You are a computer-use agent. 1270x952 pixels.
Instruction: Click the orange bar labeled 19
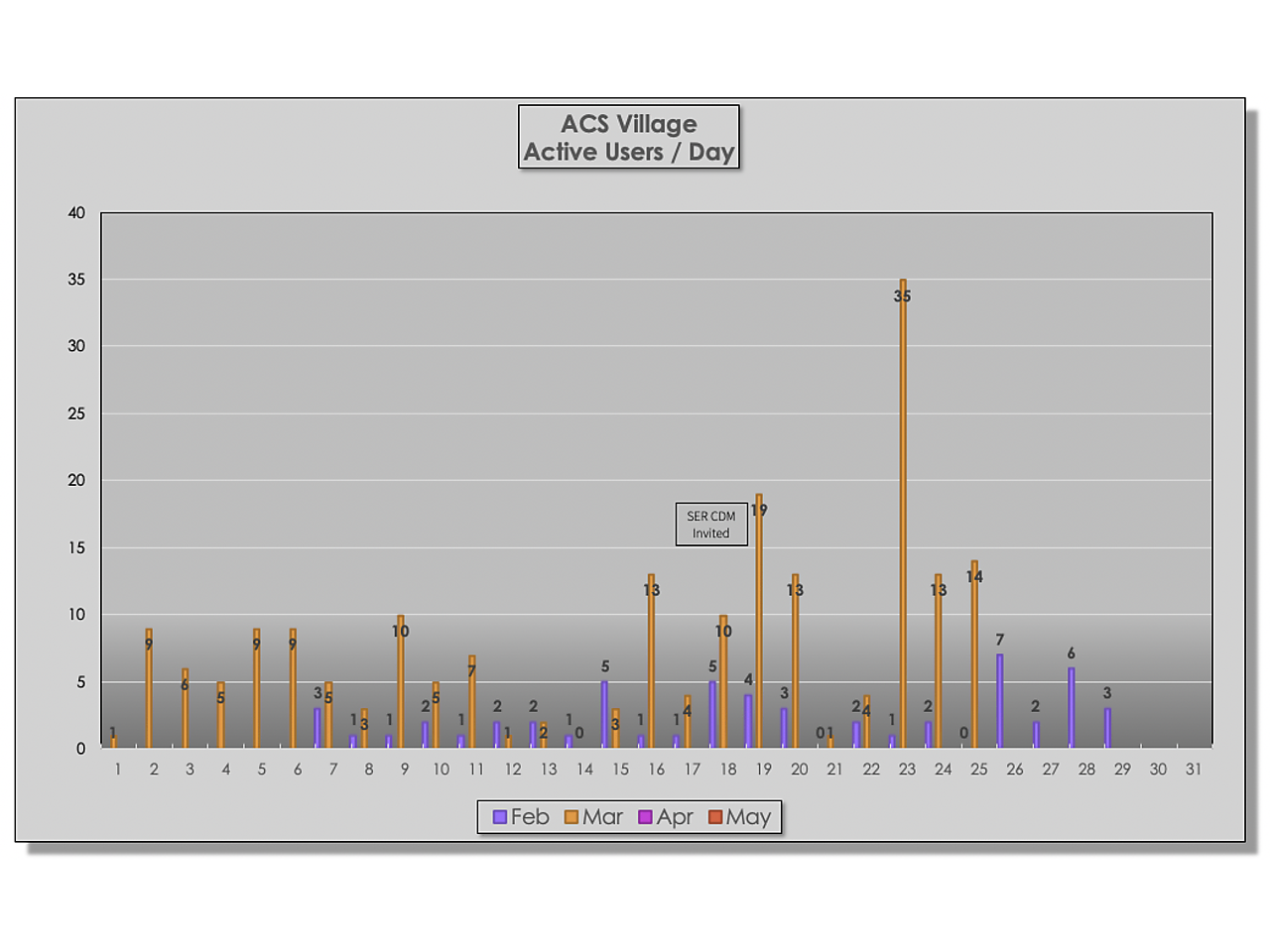[x=759, y=625]
